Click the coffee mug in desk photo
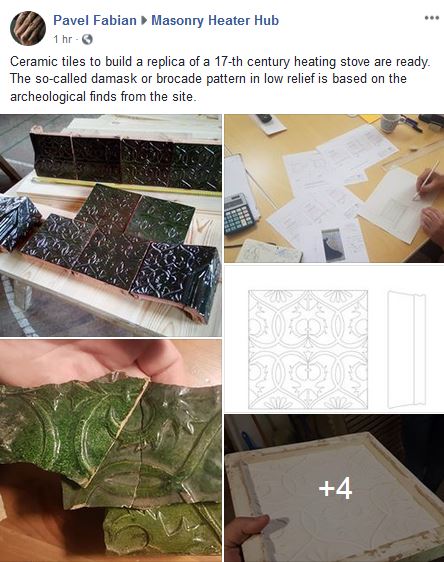 [390, 123]
